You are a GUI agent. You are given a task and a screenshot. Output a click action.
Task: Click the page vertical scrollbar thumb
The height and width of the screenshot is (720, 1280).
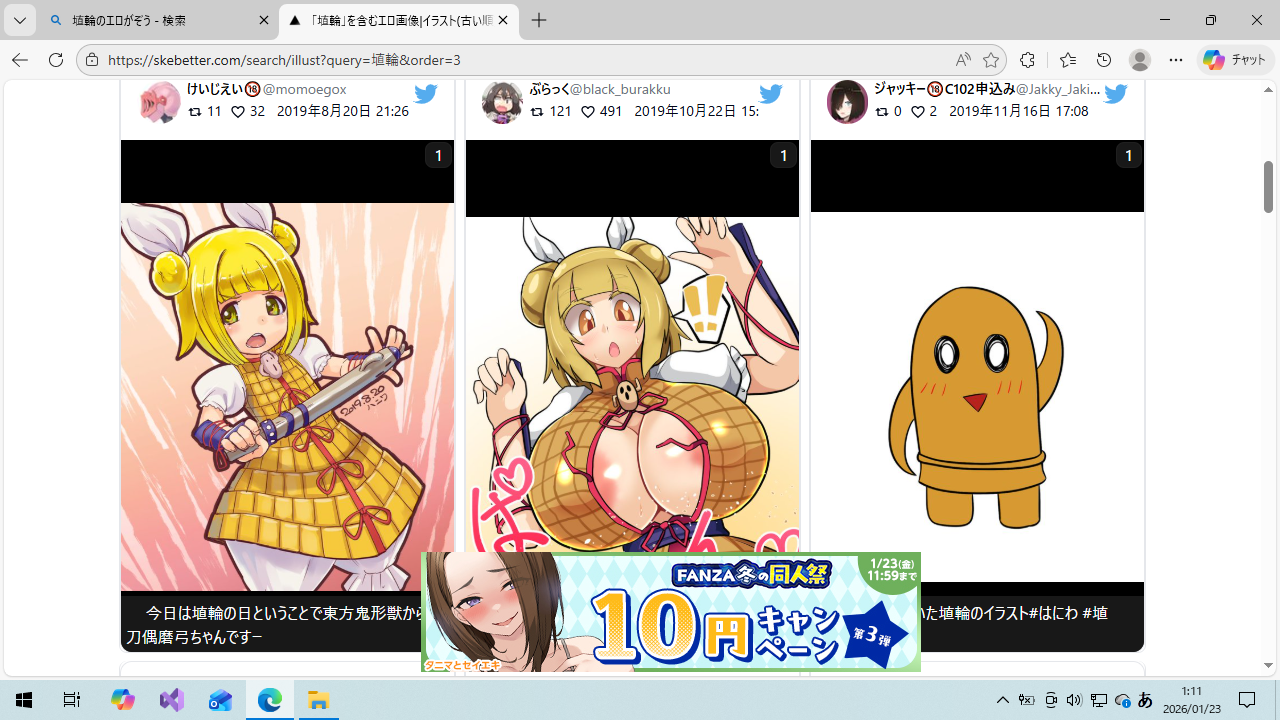pyautogui.click(x=1269, y=186)
